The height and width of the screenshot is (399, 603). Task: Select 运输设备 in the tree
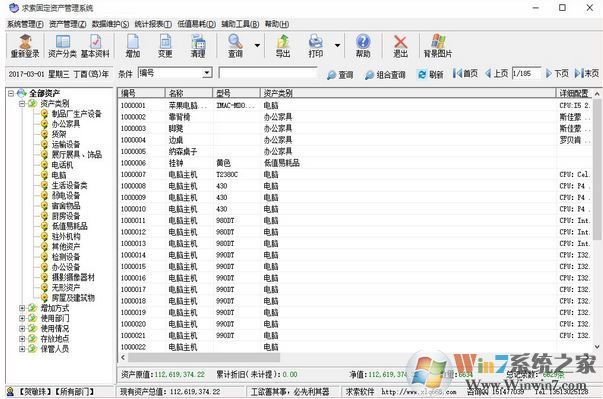click(x=66, y=145)
